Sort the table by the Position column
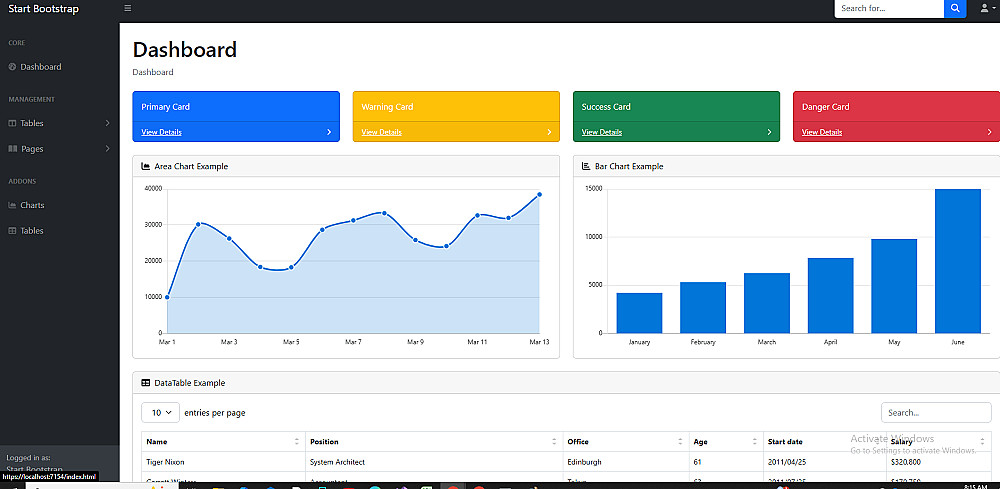Viewport: 1000px width, 489px height. coord(434,442)
